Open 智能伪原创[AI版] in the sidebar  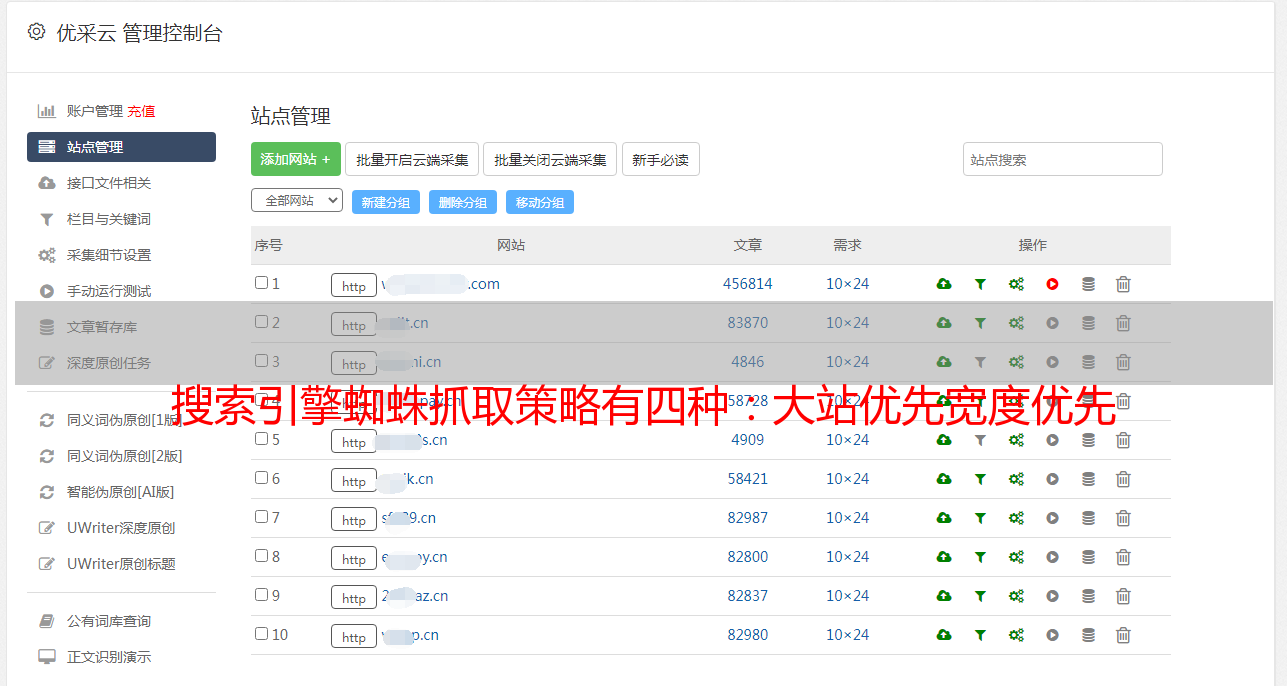121,492
